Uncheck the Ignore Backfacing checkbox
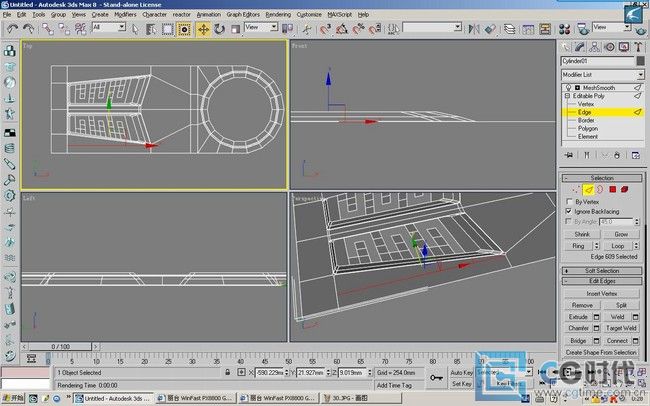Image resolution: width=650 pixels, height=406 pixels. click(569, 211)
